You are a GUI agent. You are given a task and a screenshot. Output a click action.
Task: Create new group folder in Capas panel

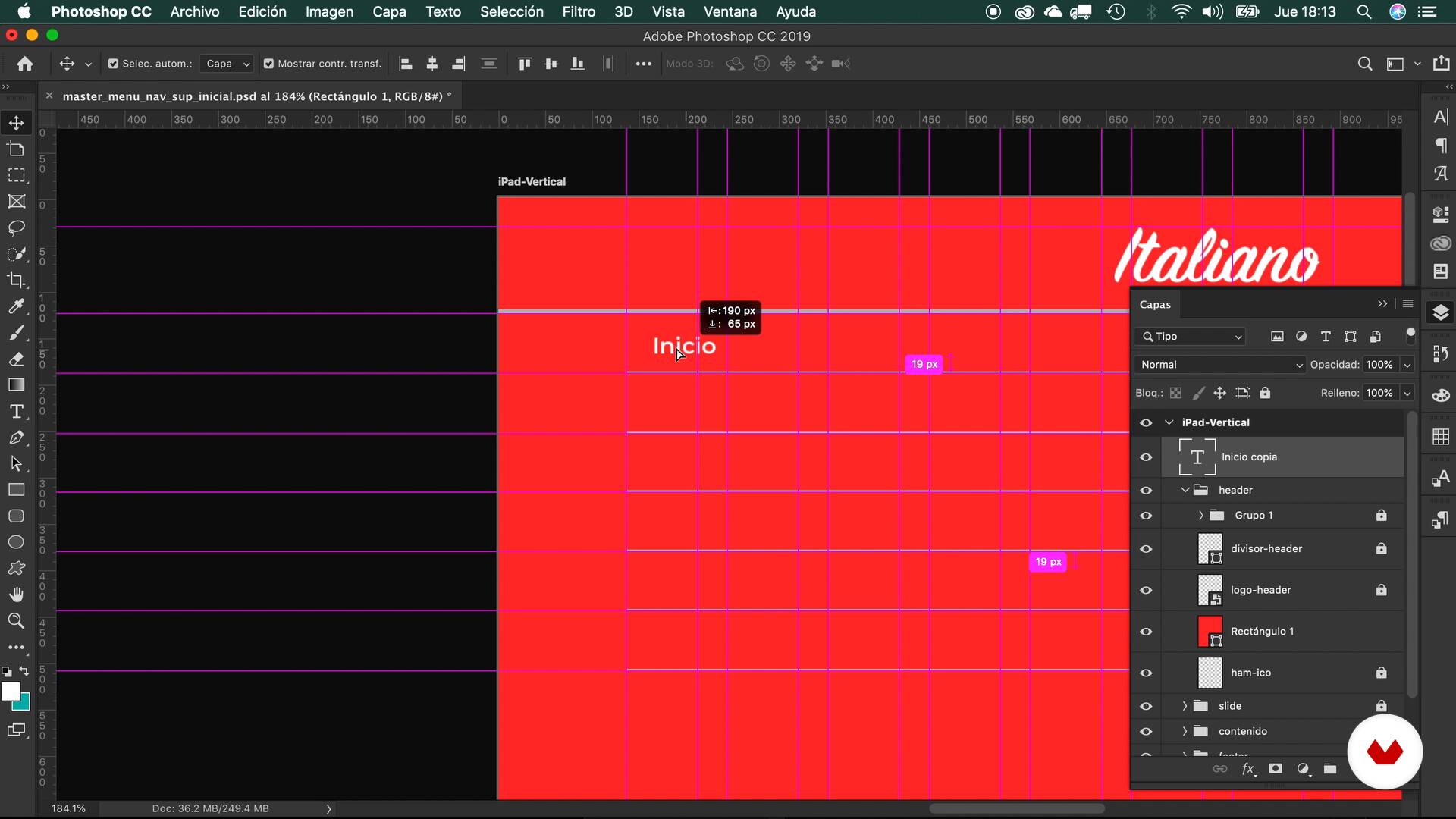click(1330, 769)
